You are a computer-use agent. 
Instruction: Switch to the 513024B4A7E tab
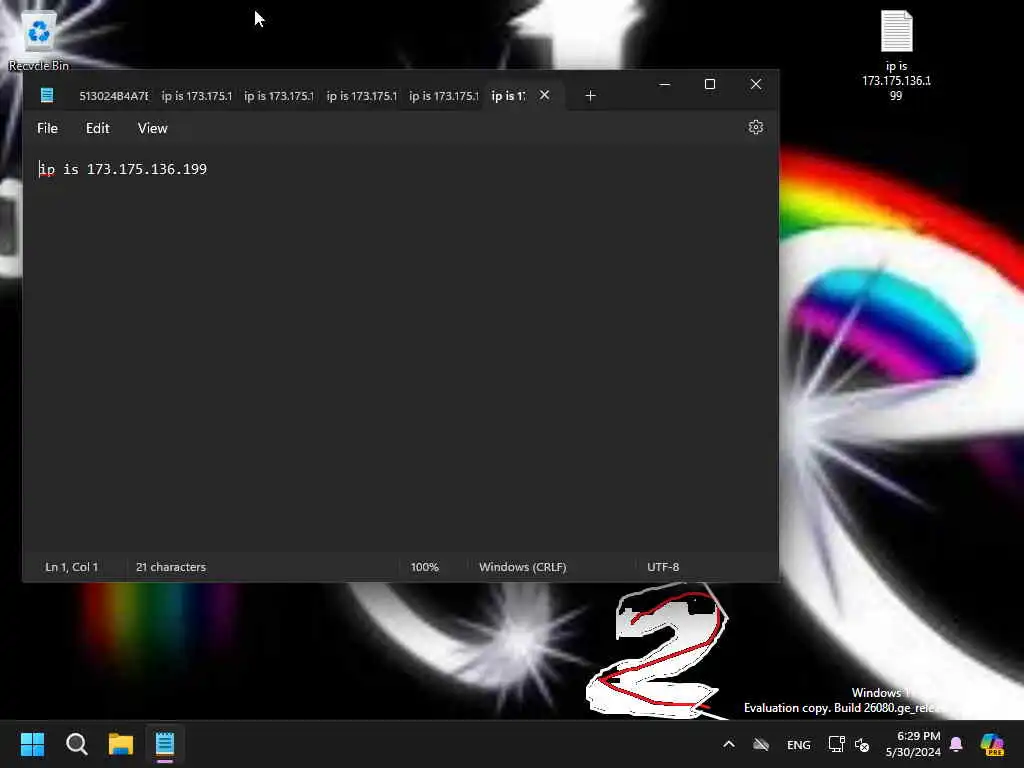pos(114,96)
